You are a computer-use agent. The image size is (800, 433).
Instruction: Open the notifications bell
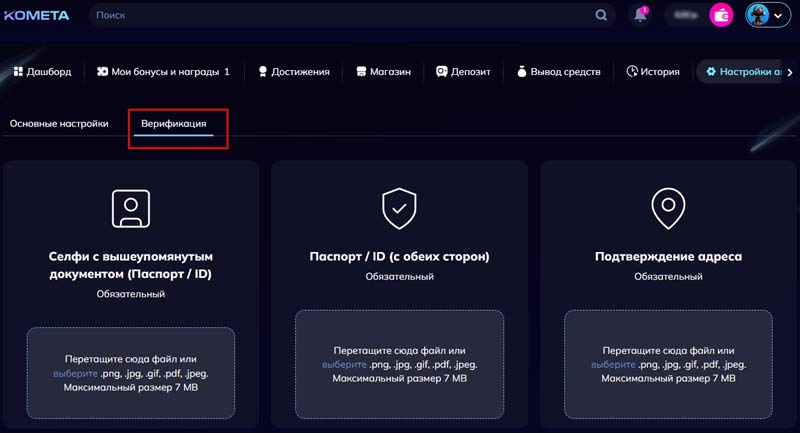pos(640,15)
